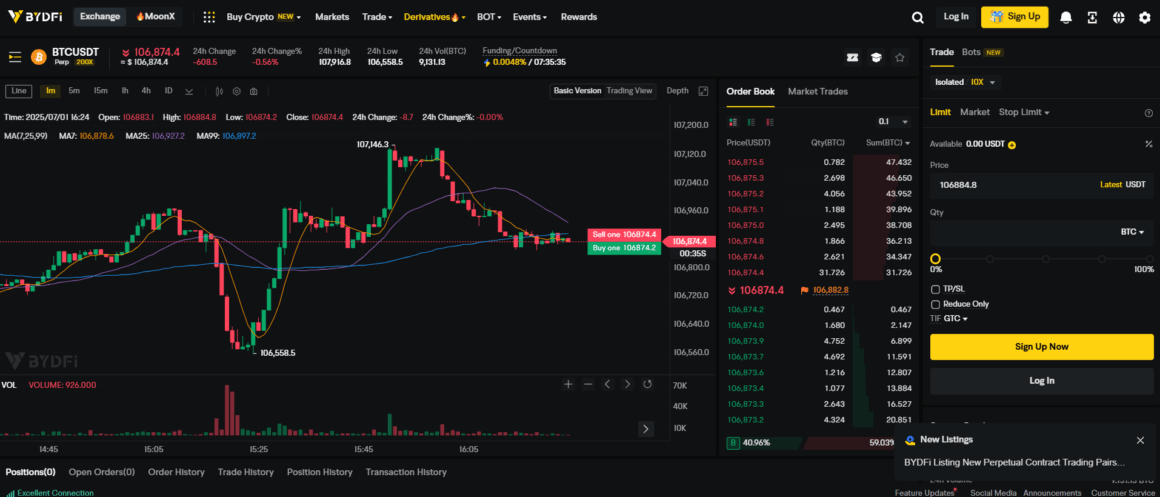Viewport: 1160px width, 497px height.
Task: Jump chart to latest bar arrow
Action: pyautogui.click(x=646, y=428)
